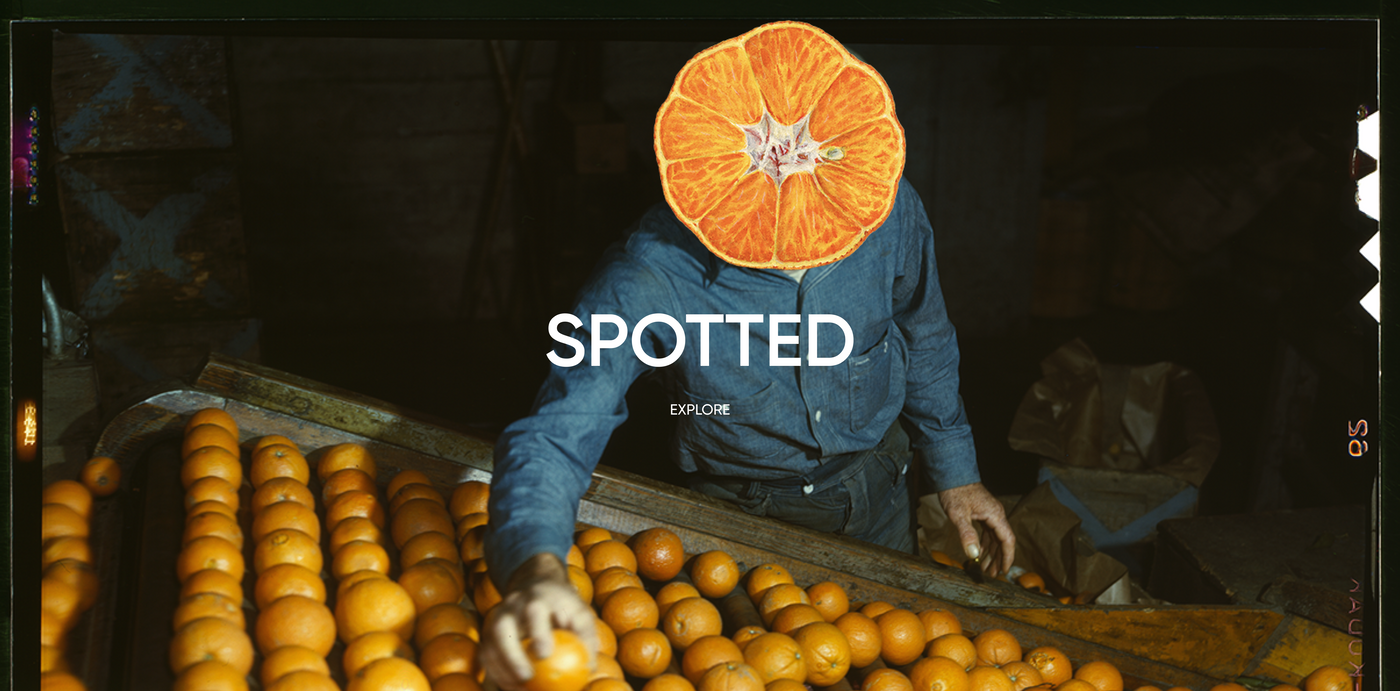Click the SPOTTED title heading
1400x691 pixels.
(x=700, y=340)
